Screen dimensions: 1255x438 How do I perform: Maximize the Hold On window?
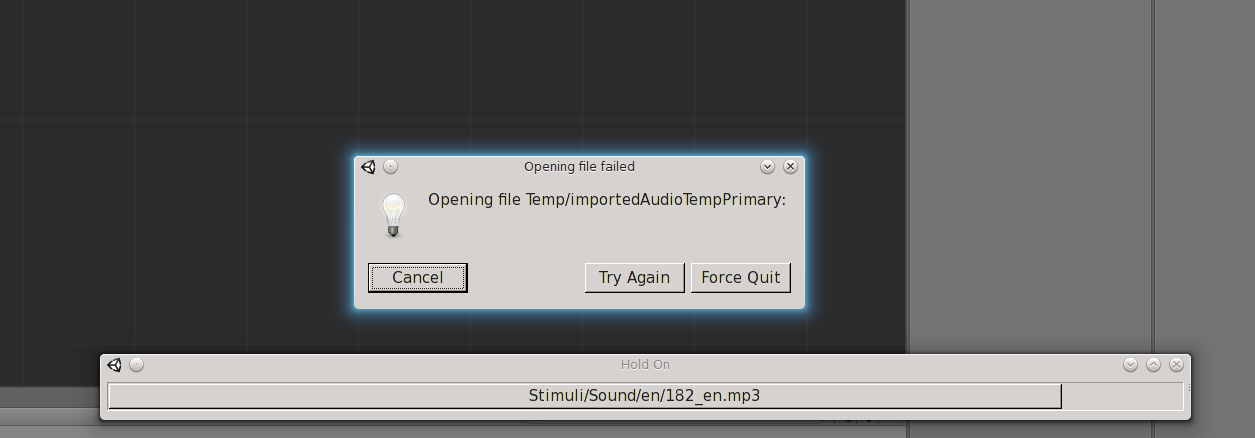1153,365
